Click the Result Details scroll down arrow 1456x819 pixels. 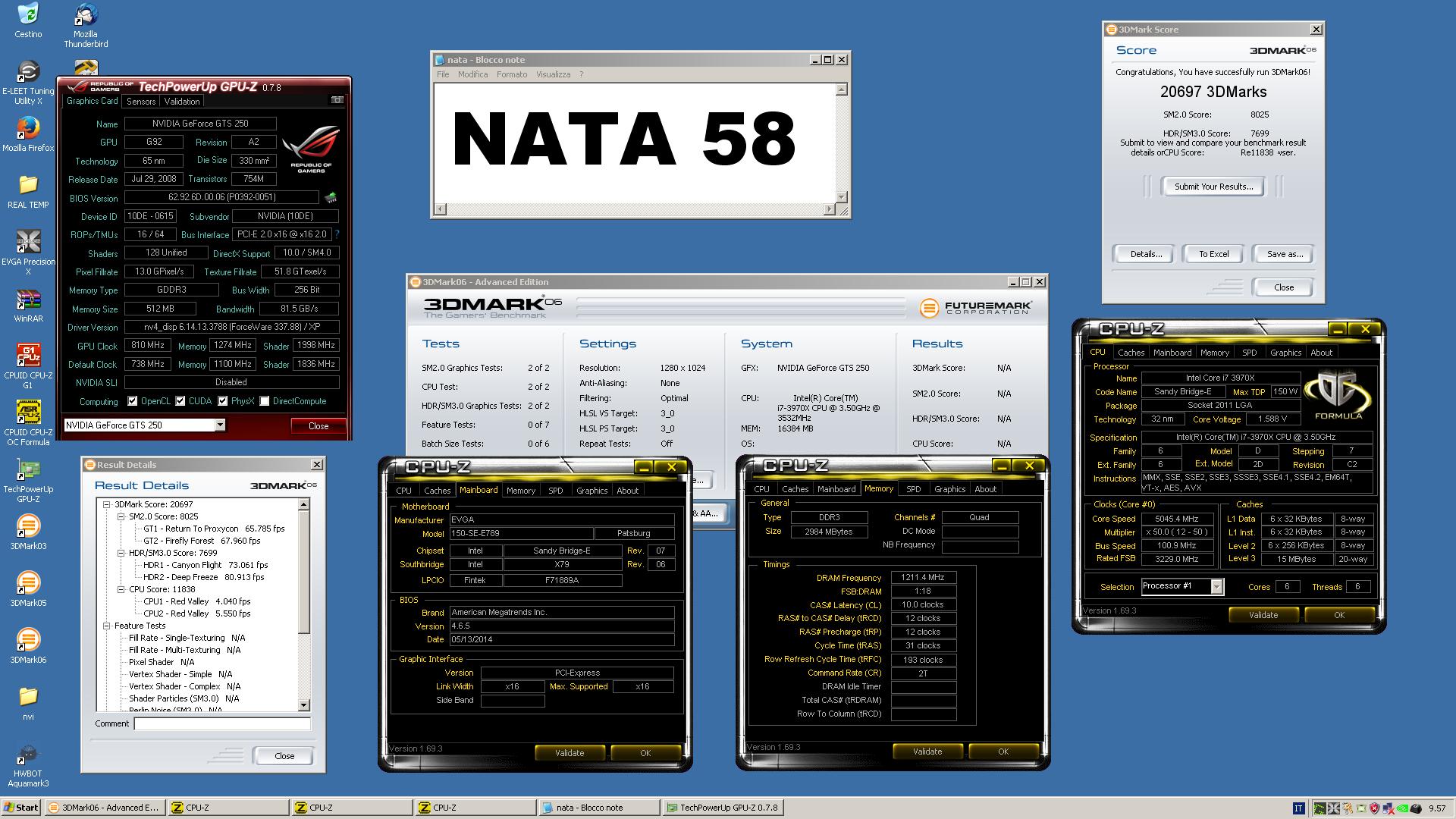tap(304, 705)
